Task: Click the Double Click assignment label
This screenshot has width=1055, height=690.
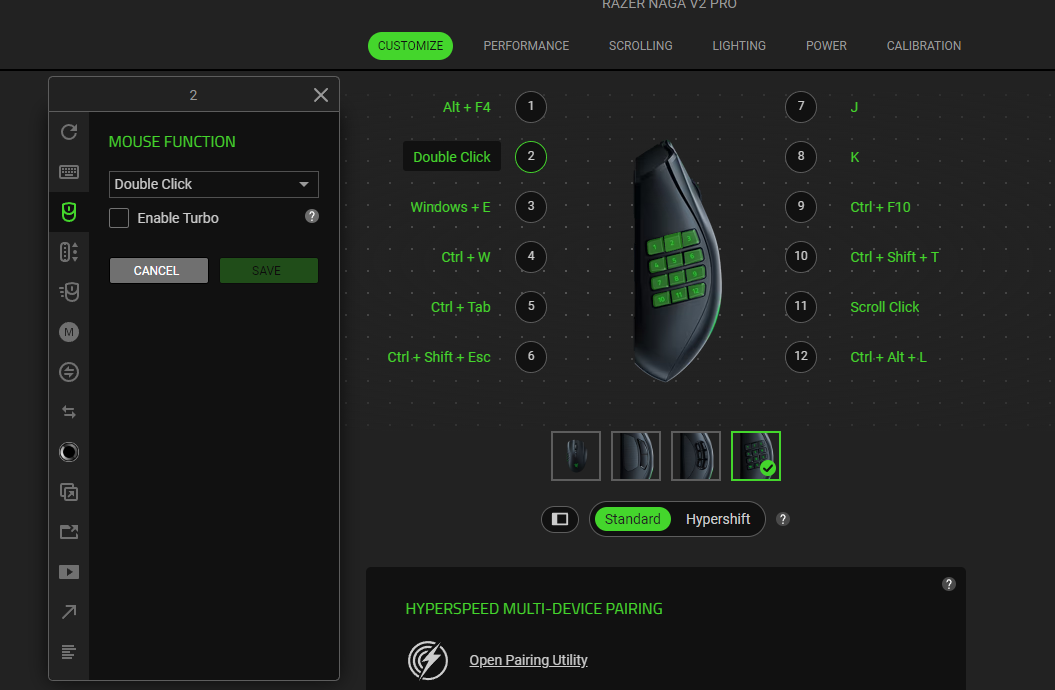Action: point(451,157)
